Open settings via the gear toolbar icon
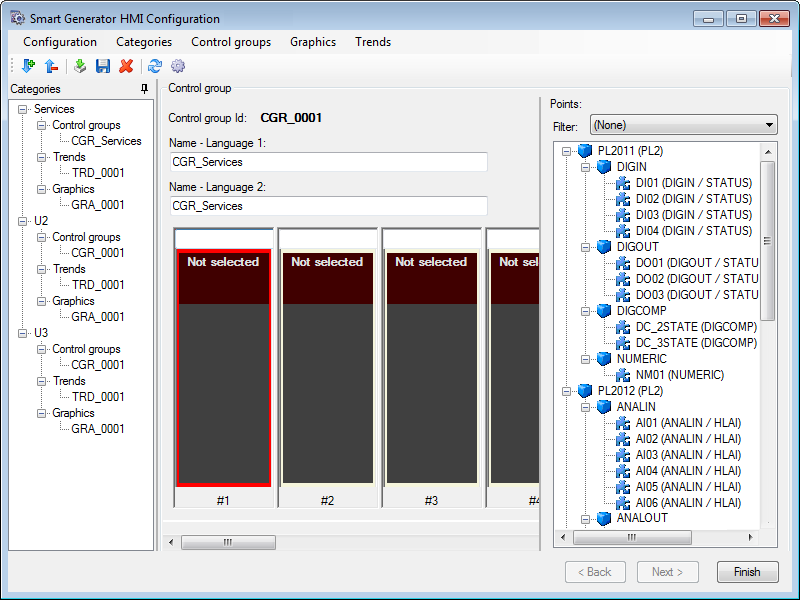The image size is (800, 600). coord(178,66)
